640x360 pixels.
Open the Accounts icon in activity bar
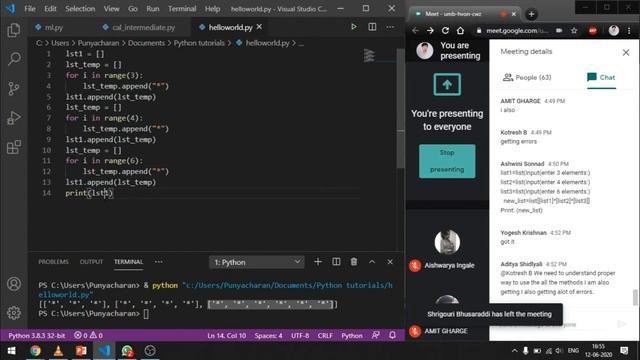click(x=13, y=284)
